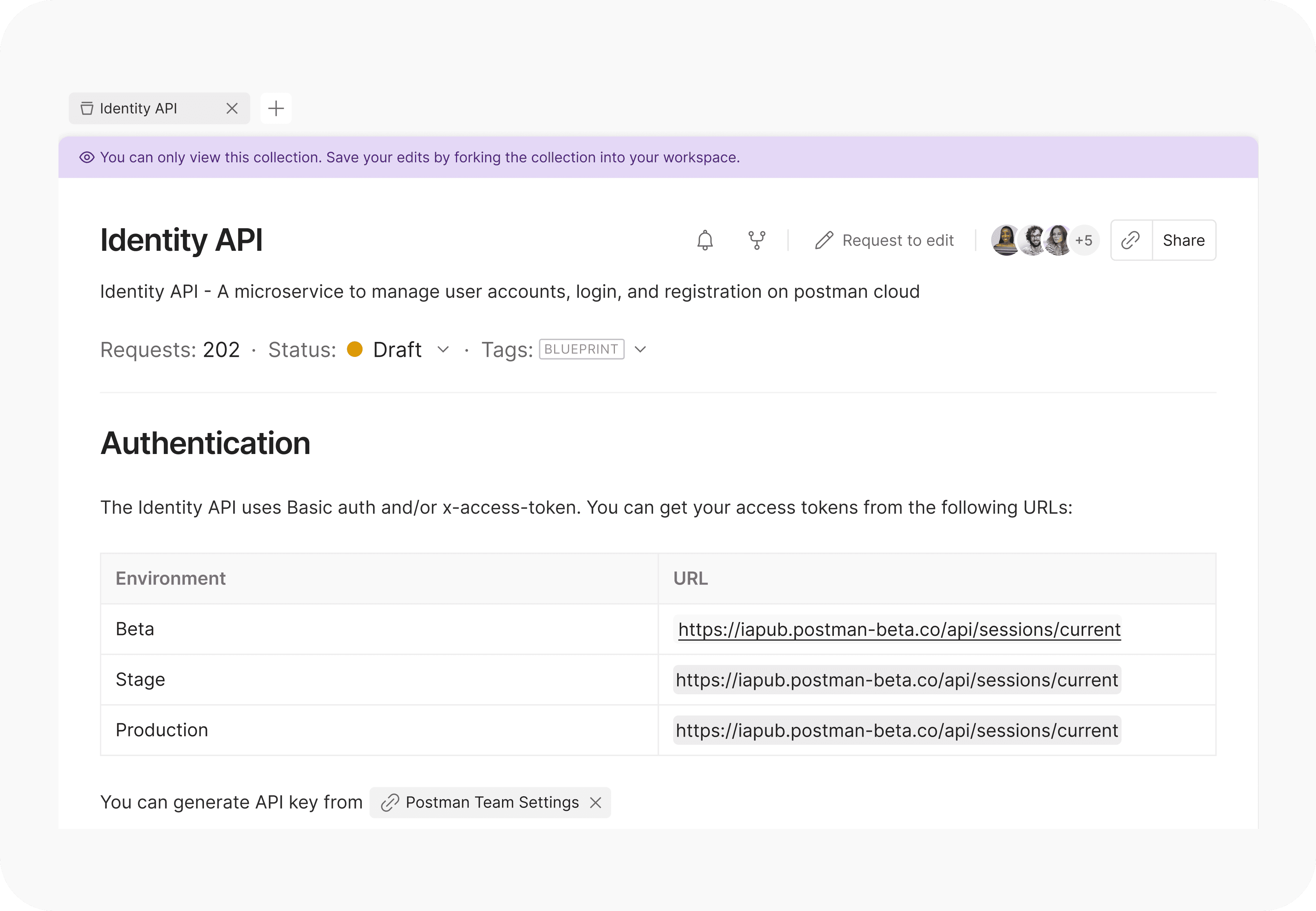Click the notification bell icon
The height and width of the screenshot is (911, 1316).
(x=705, y=240)
